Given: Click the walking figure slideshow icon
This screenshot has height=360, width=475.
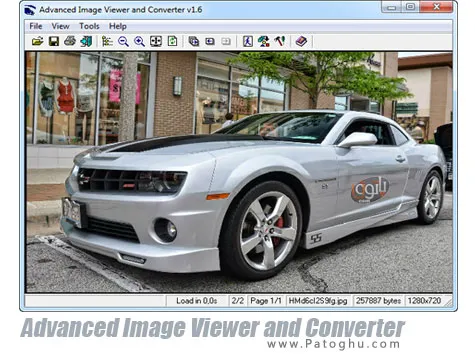Looking at the screenshot, I should point(247,41).
